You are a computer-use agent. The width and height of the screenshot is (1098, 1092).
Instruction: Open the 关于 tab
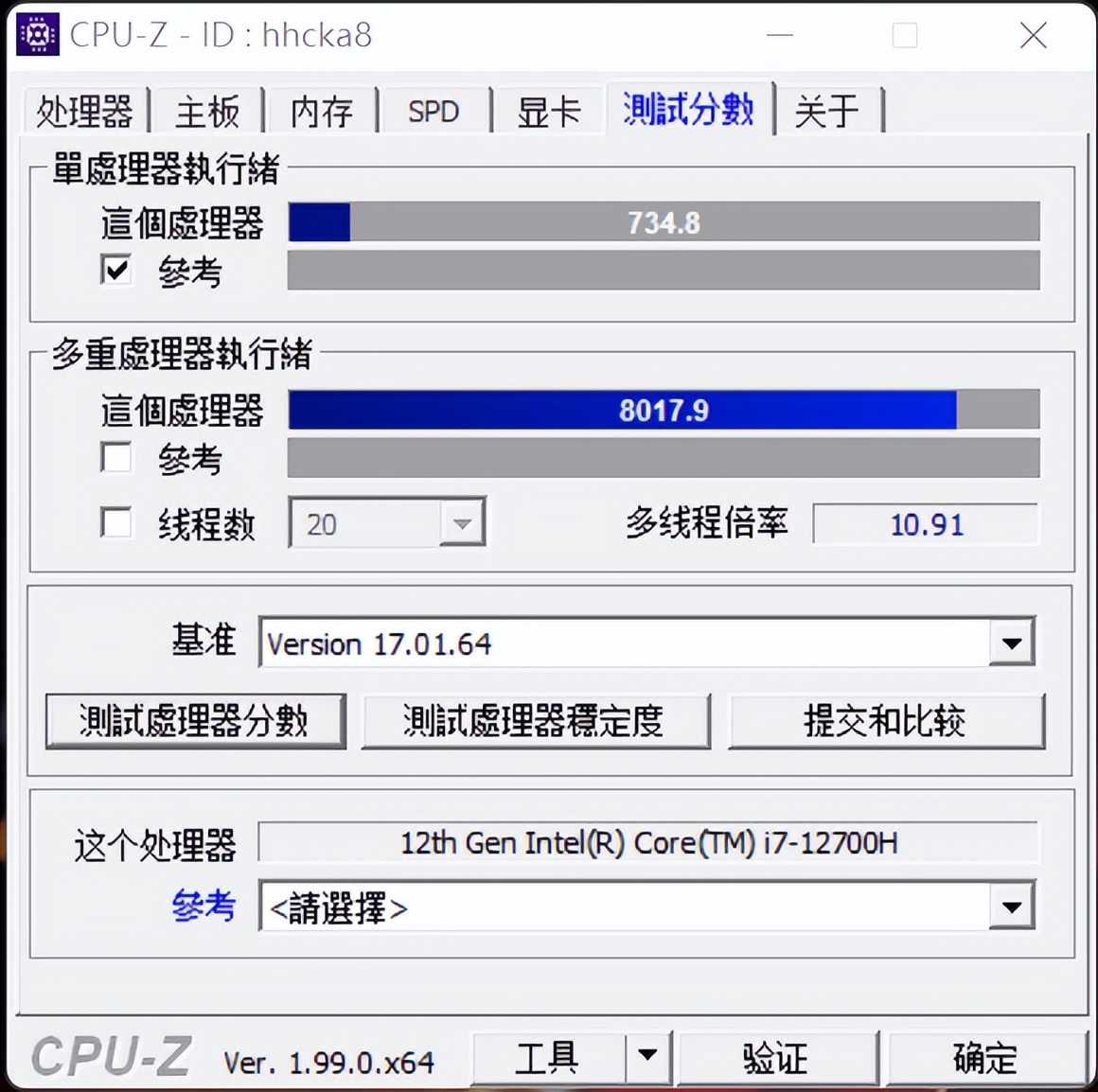click(828, 111)
